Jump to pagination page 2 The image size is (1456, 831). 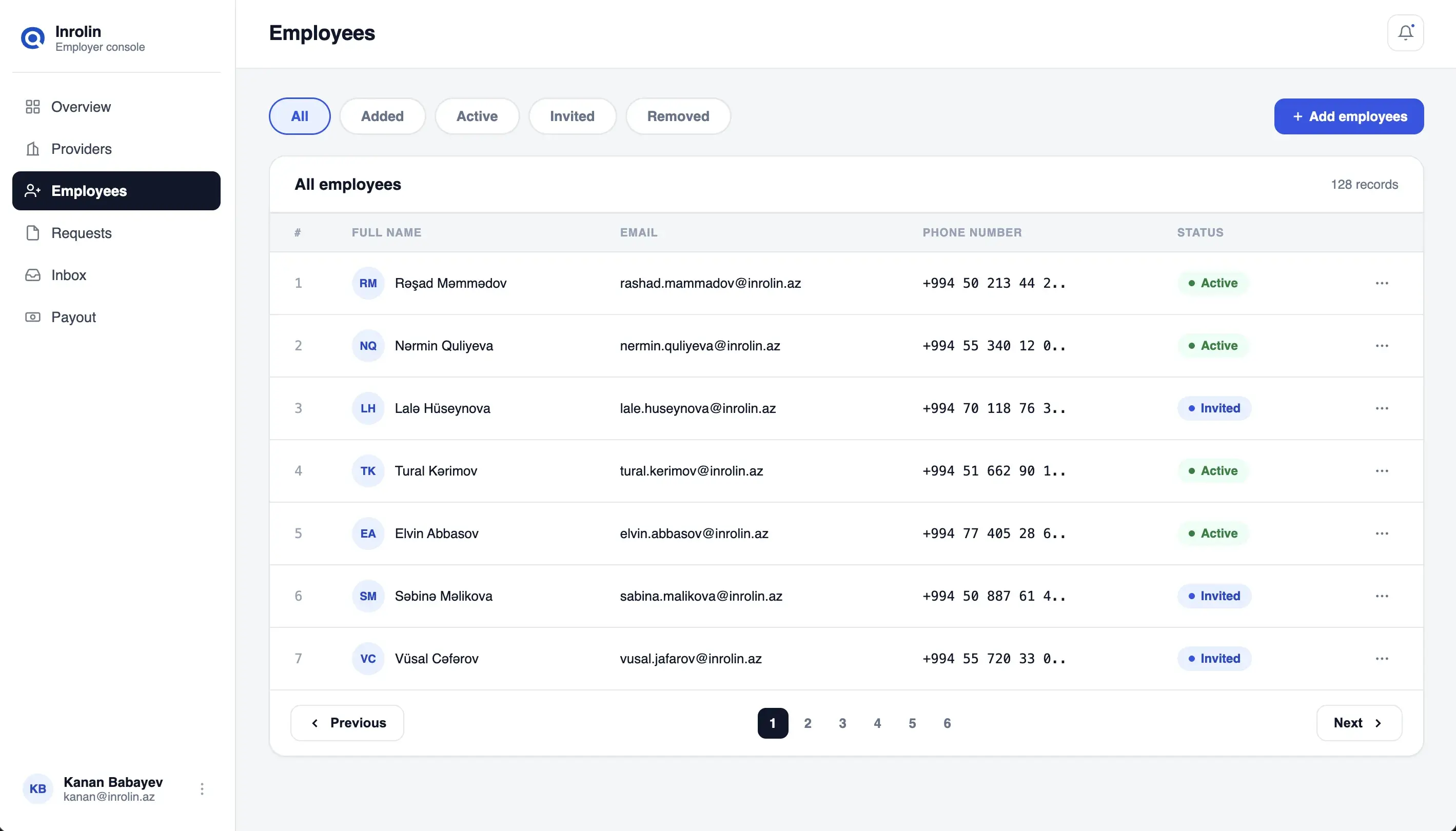point(808,723)
